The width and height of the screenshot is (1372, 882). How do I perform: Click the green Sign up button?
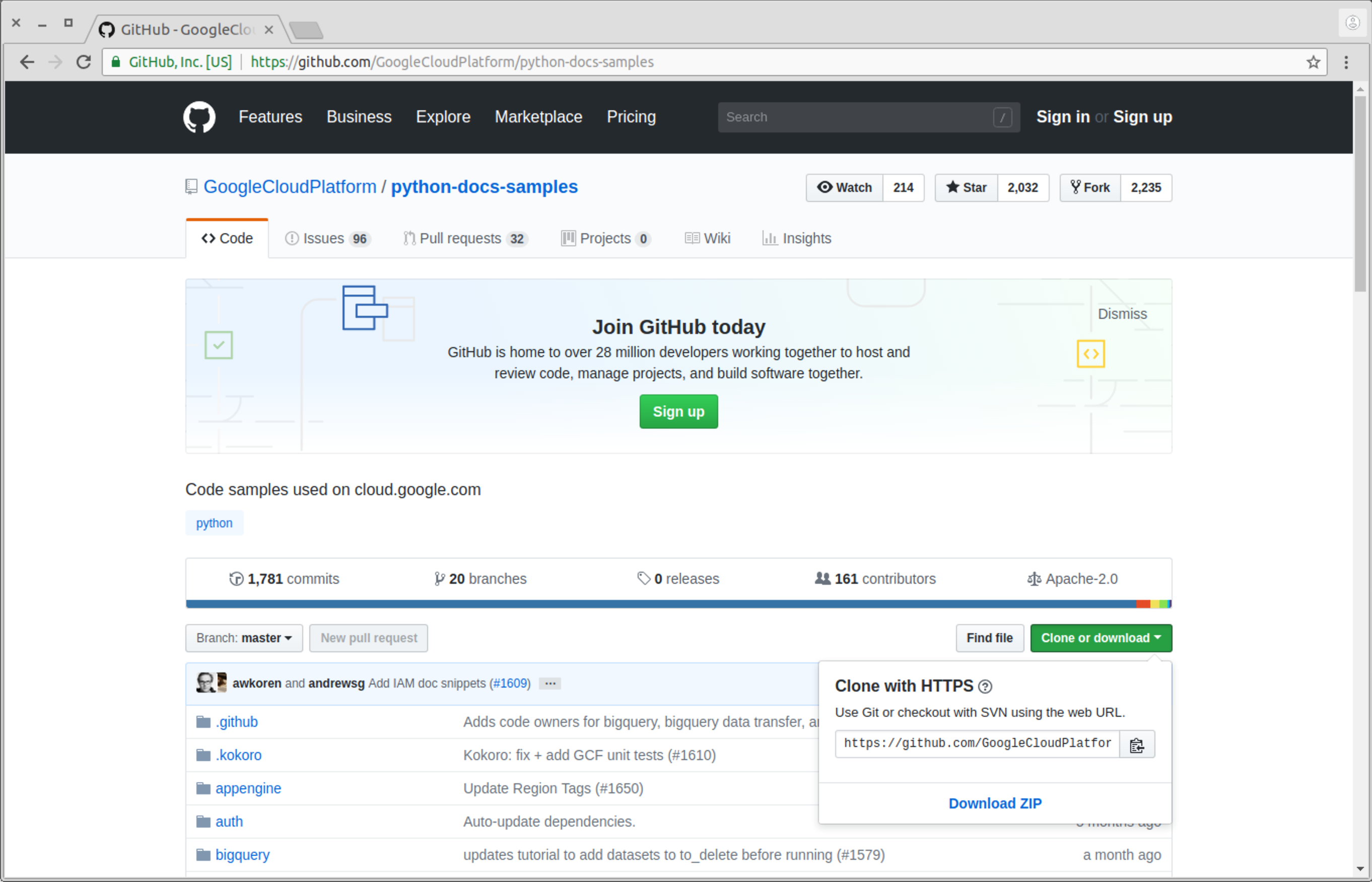[678, 411]
